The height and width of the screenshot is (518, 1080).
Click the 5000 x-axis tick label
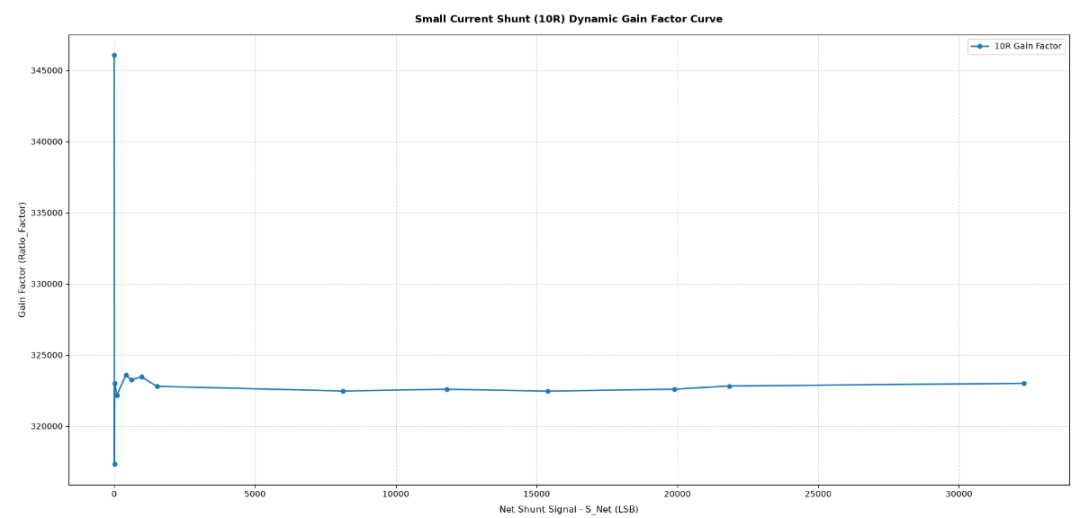pos(255,495)
